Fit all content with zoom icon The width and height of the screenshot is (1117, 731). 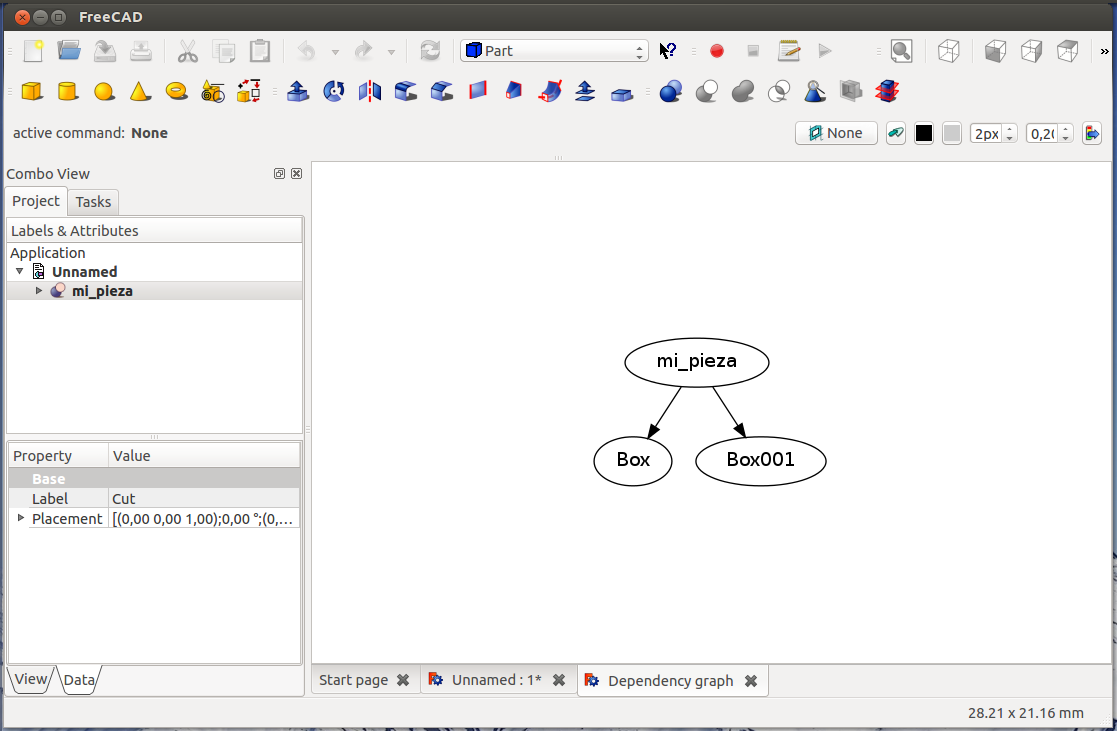point(901,51)
